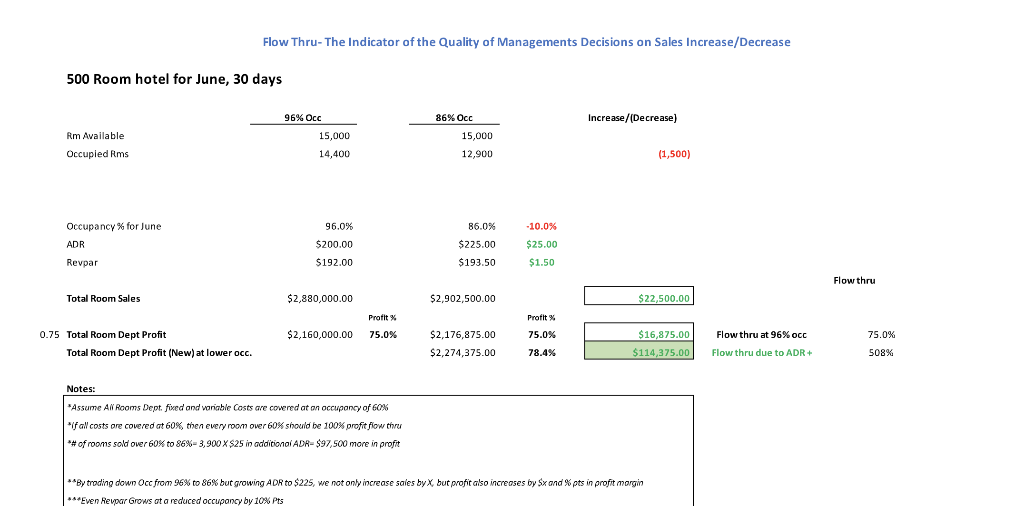
Task: Select the boxed $22,500.00 sales increase cell
Action: (639, 296)
